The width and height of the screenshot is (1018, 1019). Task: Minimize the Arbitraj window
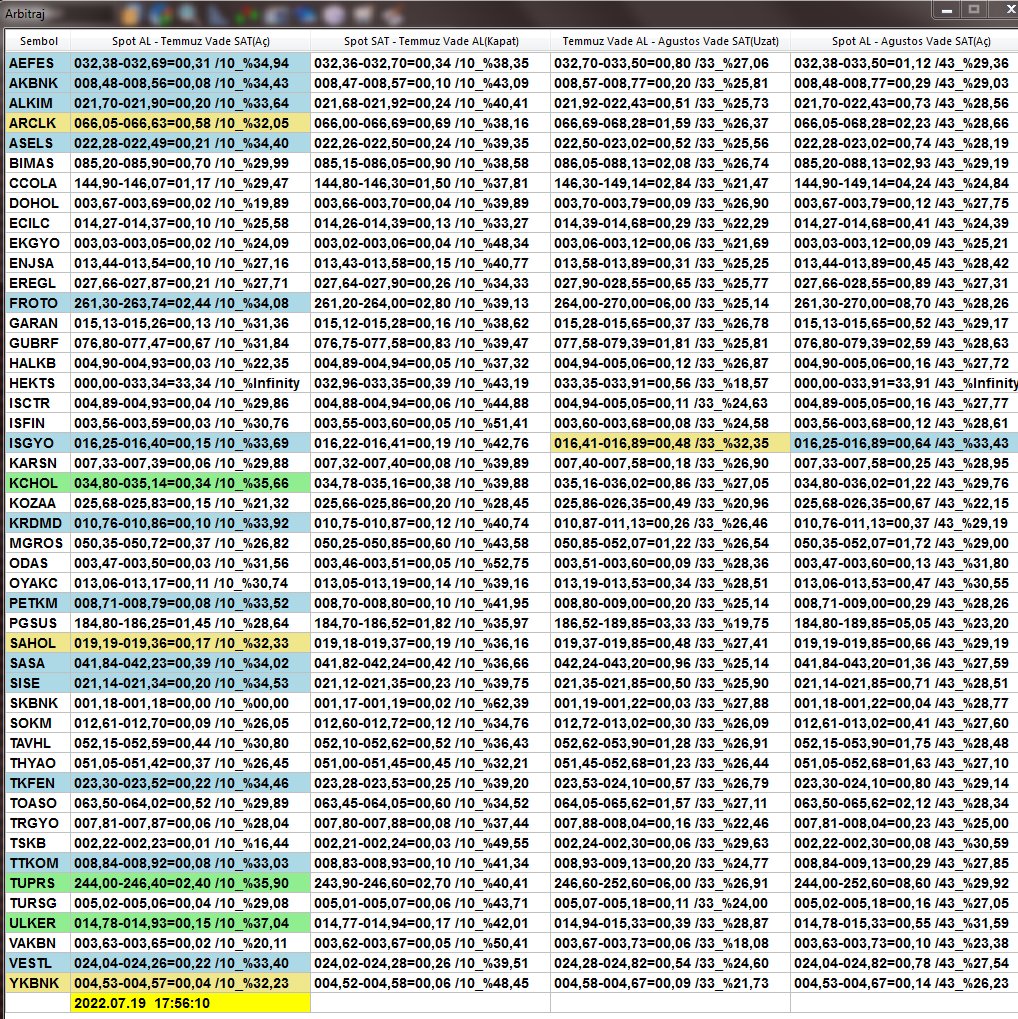947,10
